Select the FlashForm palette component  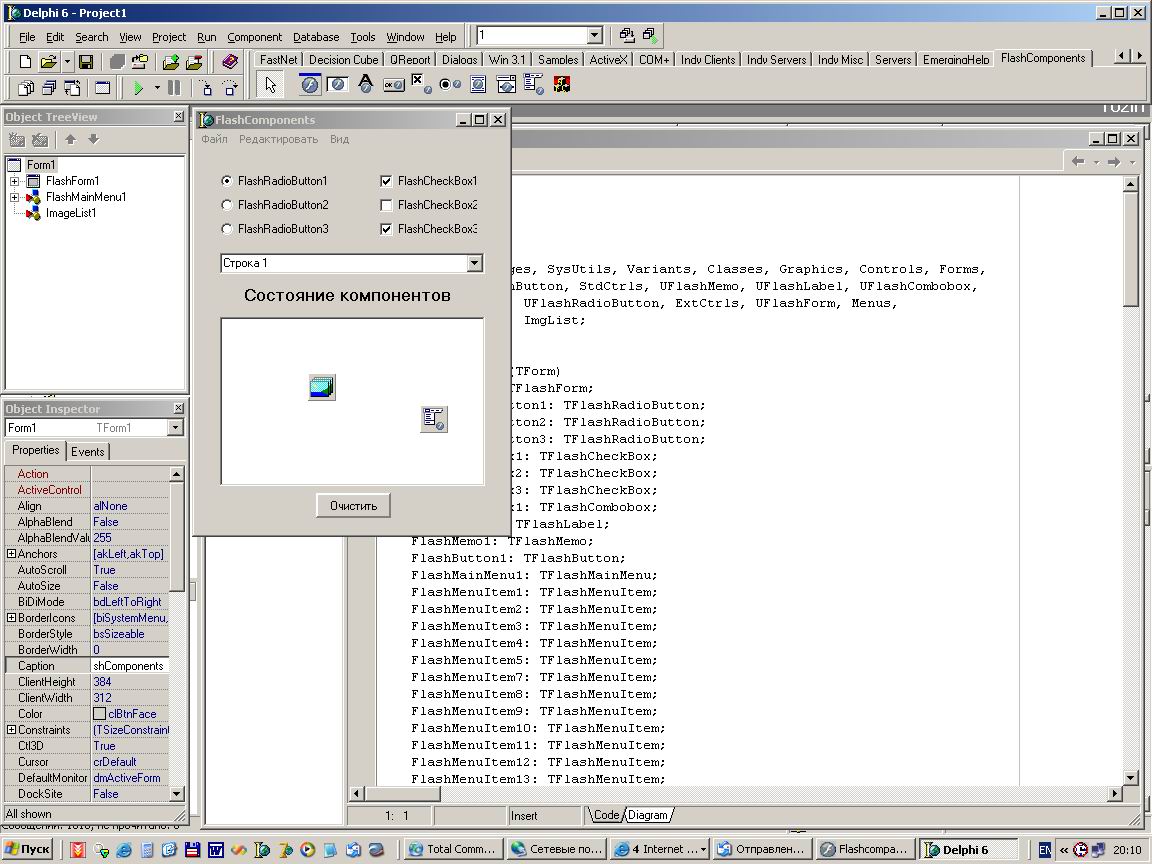point(310,85)
